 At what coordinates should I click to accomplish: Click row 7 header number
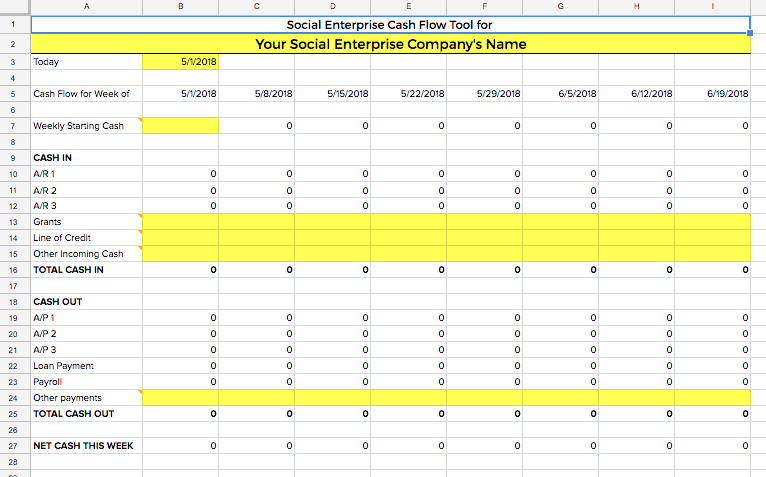pyautogui.click(x=13, y=126)
